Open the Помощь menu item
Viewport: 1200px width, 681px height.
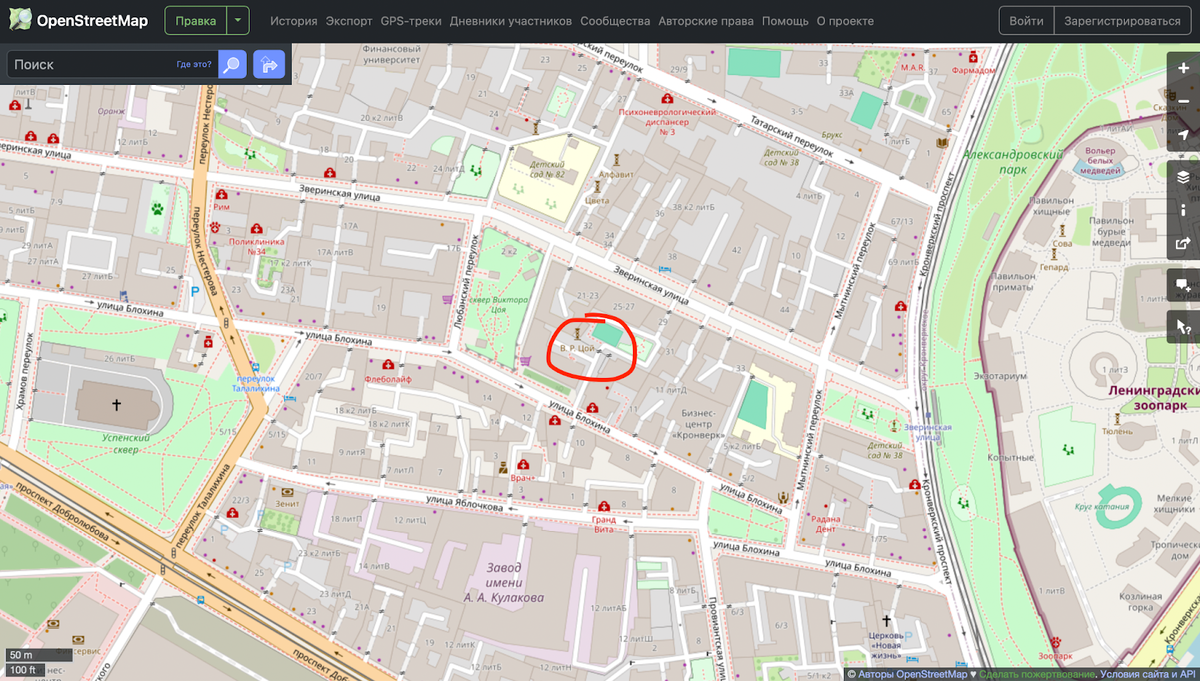coord(785,21)
